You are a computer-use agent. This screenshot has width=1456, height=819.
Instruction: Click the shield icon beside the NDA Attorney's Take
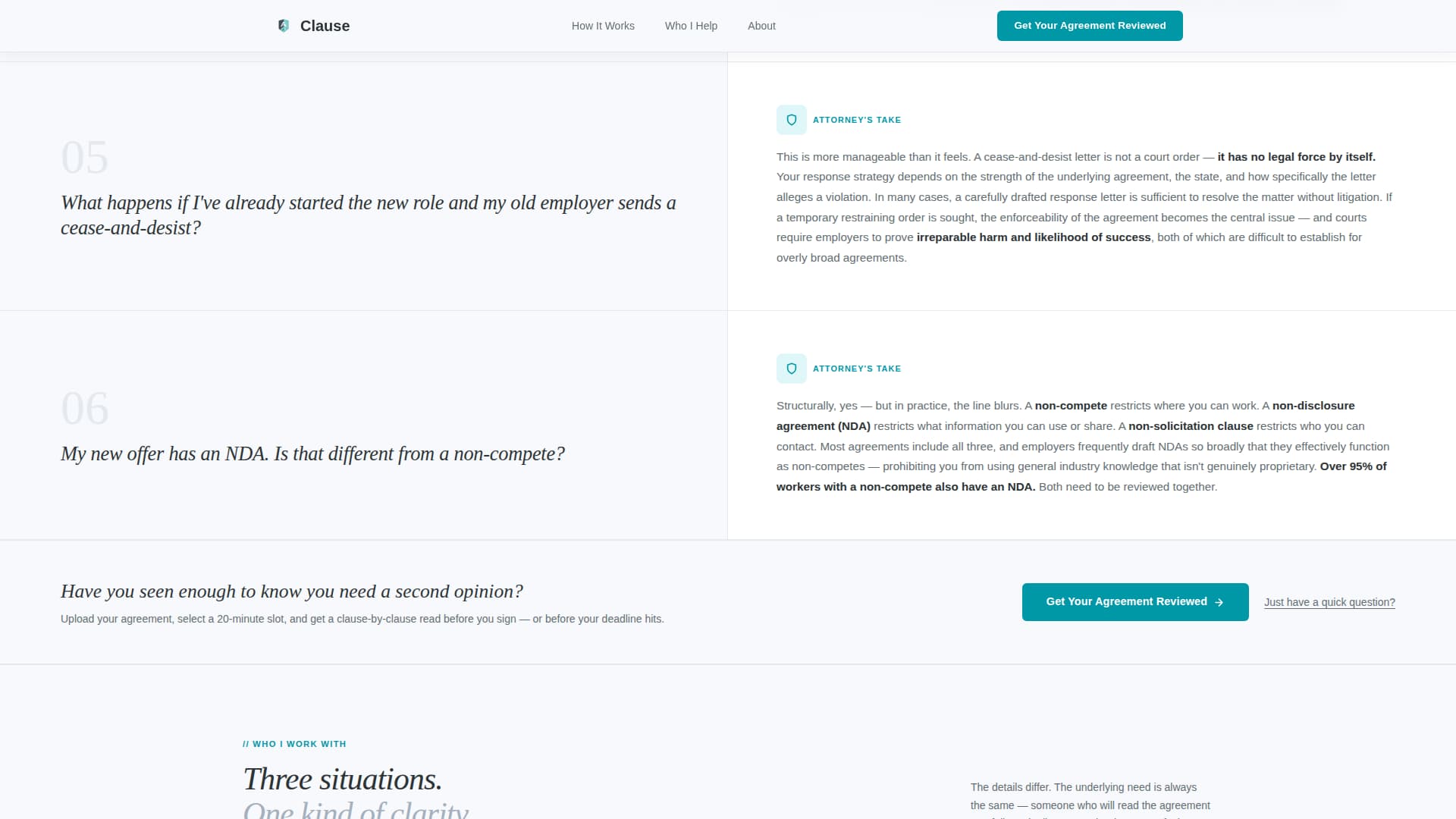[792, 368]
